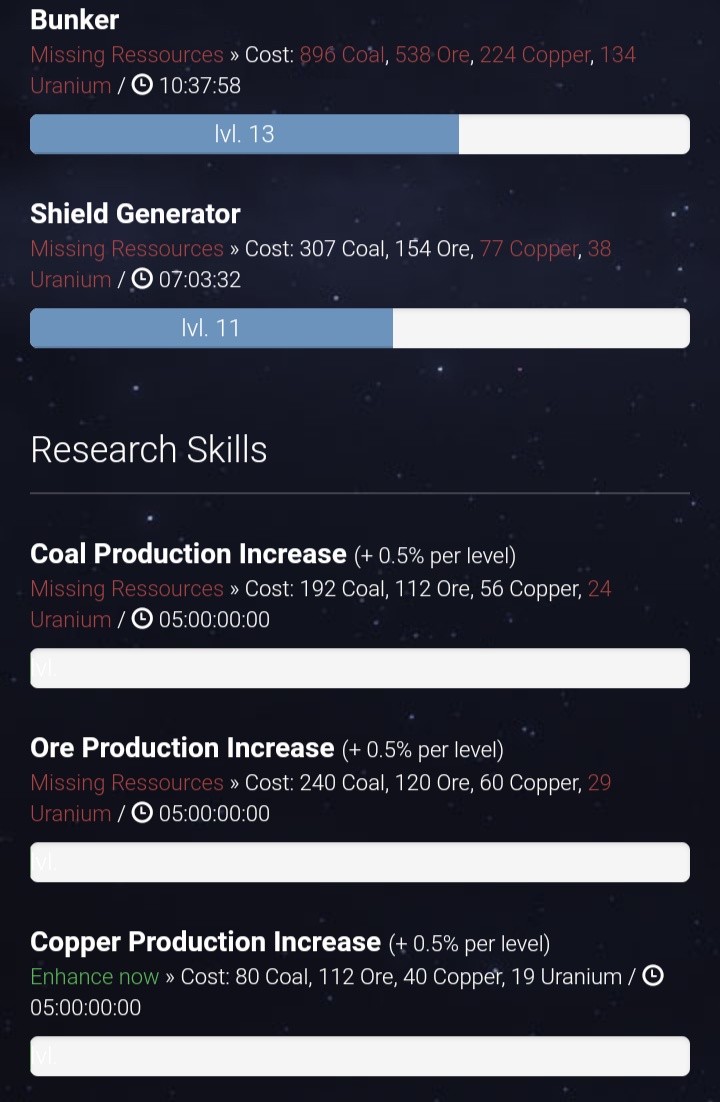Viewport: 720px width, 1102px height.
Task: Click the Shield Generator clock icon
Action: (142, 279)
